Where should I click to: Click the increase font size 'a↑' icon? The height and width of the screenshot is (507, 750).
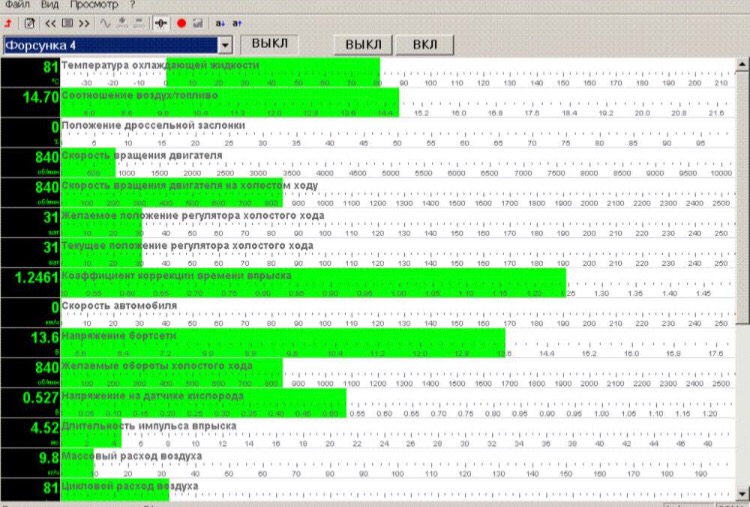(x=237, y=22)
